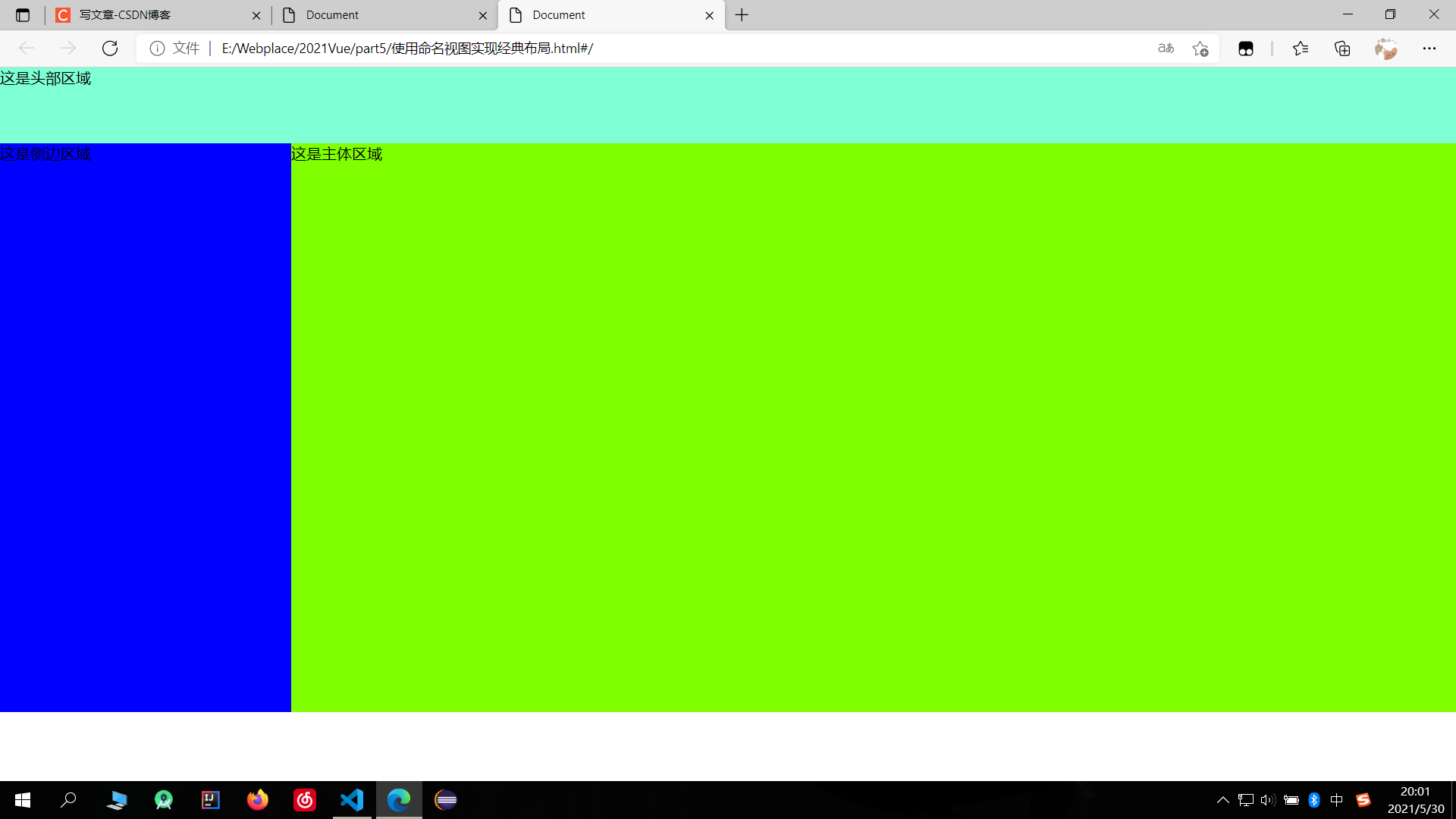
Task: View site information icon in address bar
Action: point(157,49)
